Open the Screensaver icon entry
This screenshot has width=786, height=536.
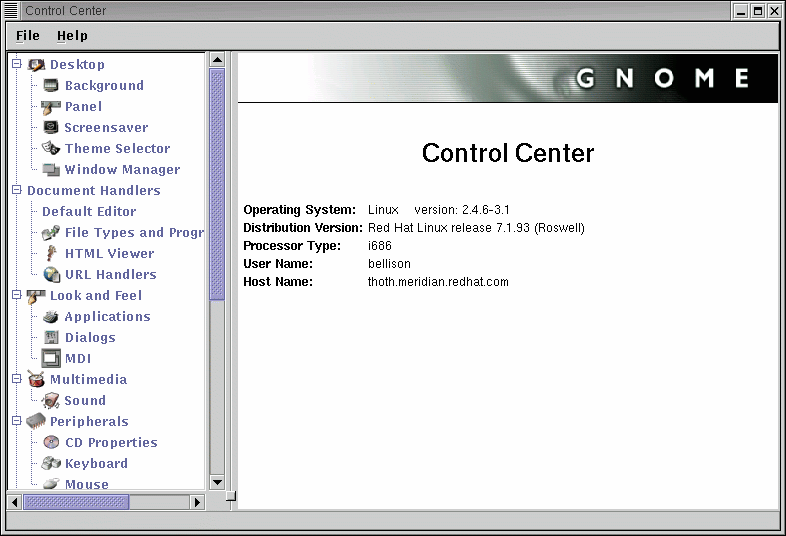pyautogui.click(x=51, y=128)
